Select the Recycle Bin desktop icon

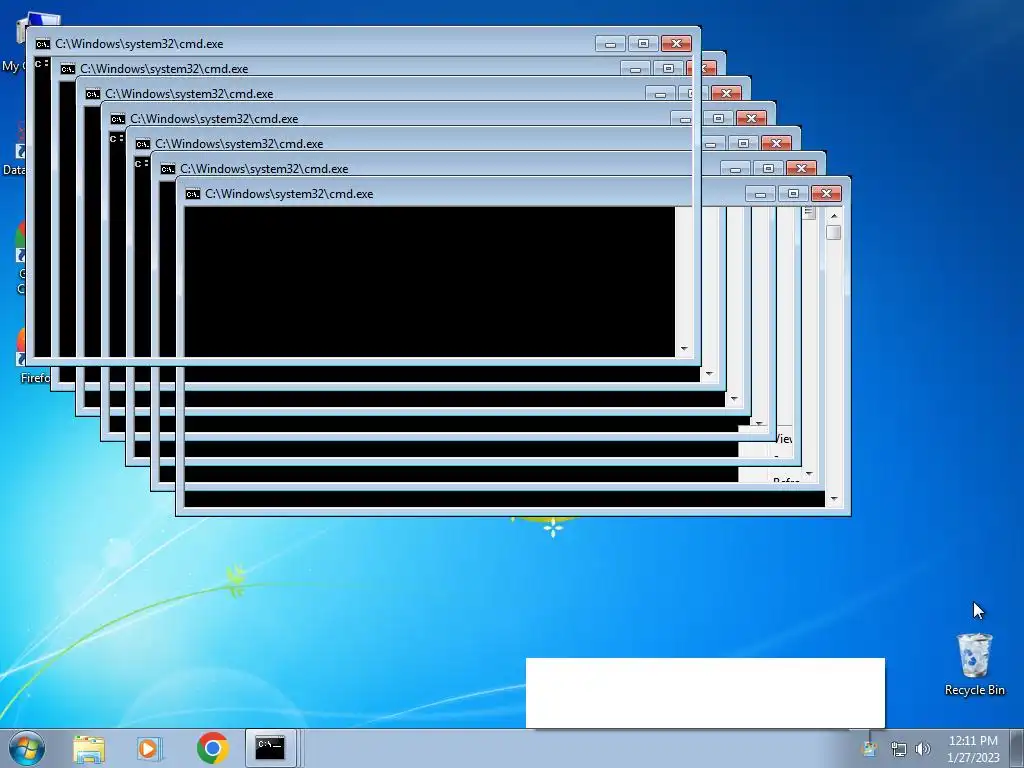pyautogui.click(x=974, y=664)
